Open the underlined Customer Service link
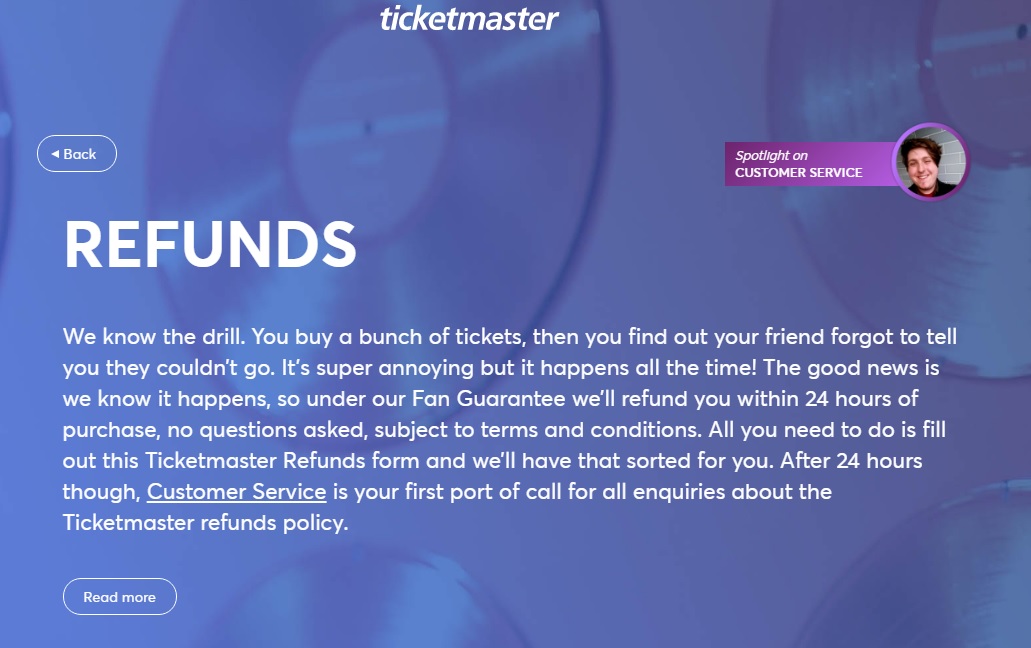 (236, 492)
